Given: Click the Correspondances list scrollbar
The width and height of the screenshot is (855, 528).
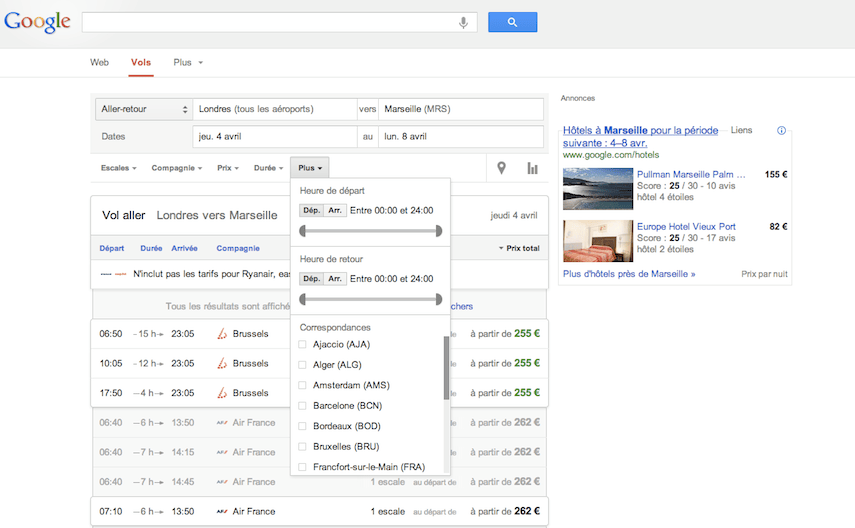Looking at the screenshot, I should coord(446,368).
